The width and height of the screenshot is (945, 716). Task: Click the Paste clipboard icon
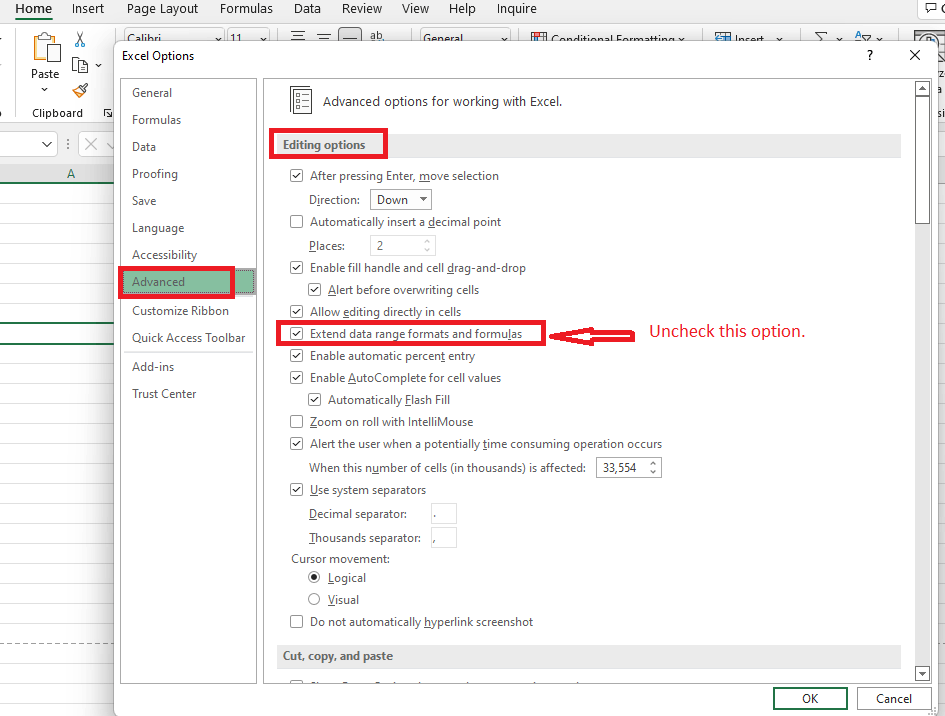coord(46,48)
